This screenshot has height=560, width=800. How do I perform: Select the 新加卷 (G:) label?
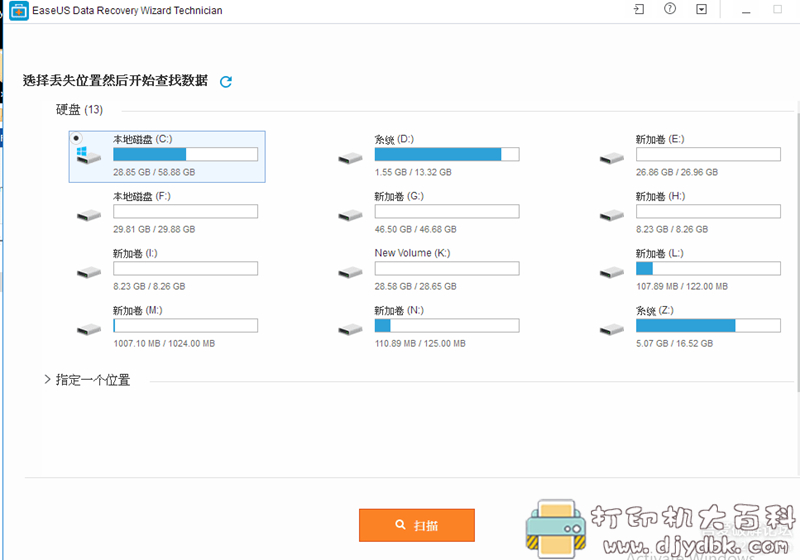[399, 196]
